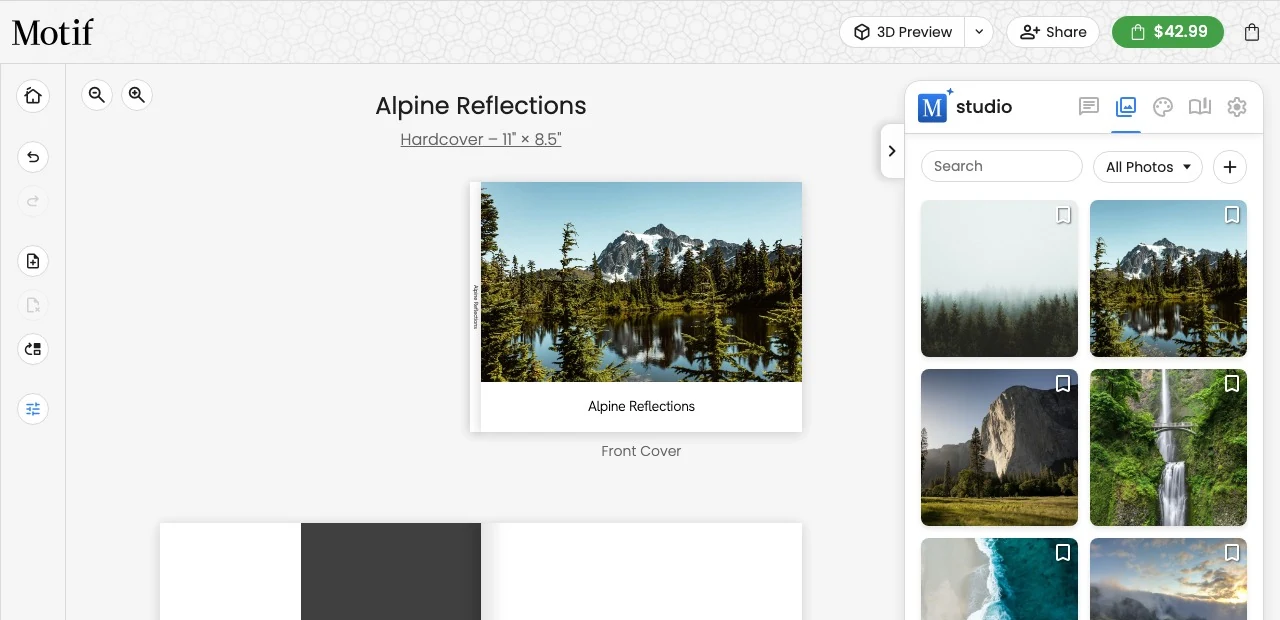Viewport: 1280px width, 620px height.
Task: Zoom out of the canvas
Action: point(97,95)
